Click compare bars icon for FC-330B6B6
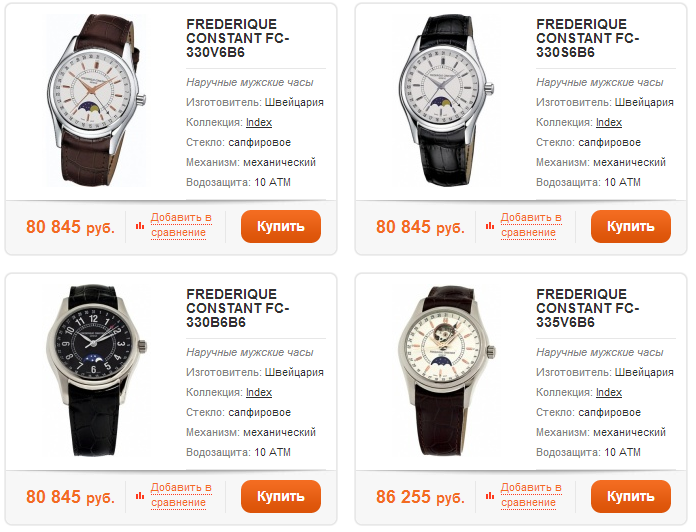Screen dimensions: 696x532 (140, 496)
